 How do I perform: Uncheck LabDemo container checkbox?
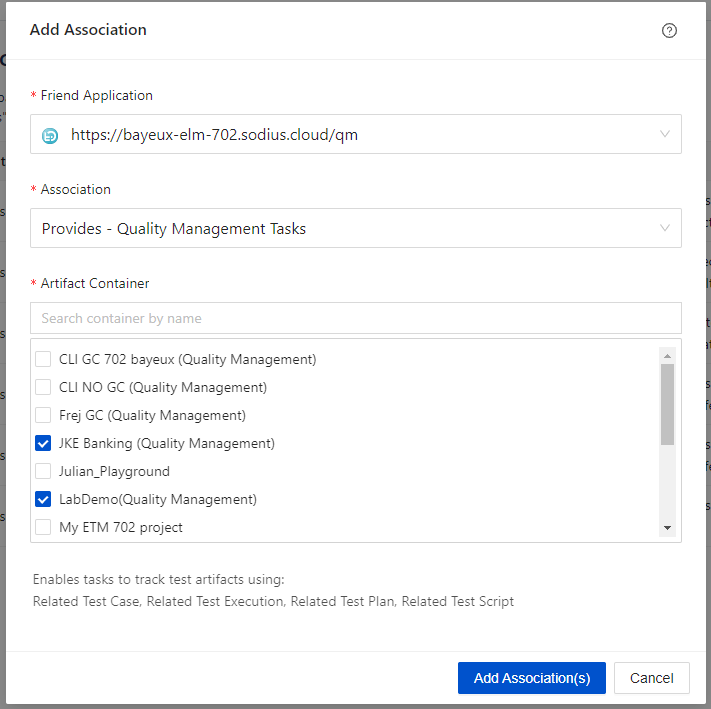[x=43, y=500]
